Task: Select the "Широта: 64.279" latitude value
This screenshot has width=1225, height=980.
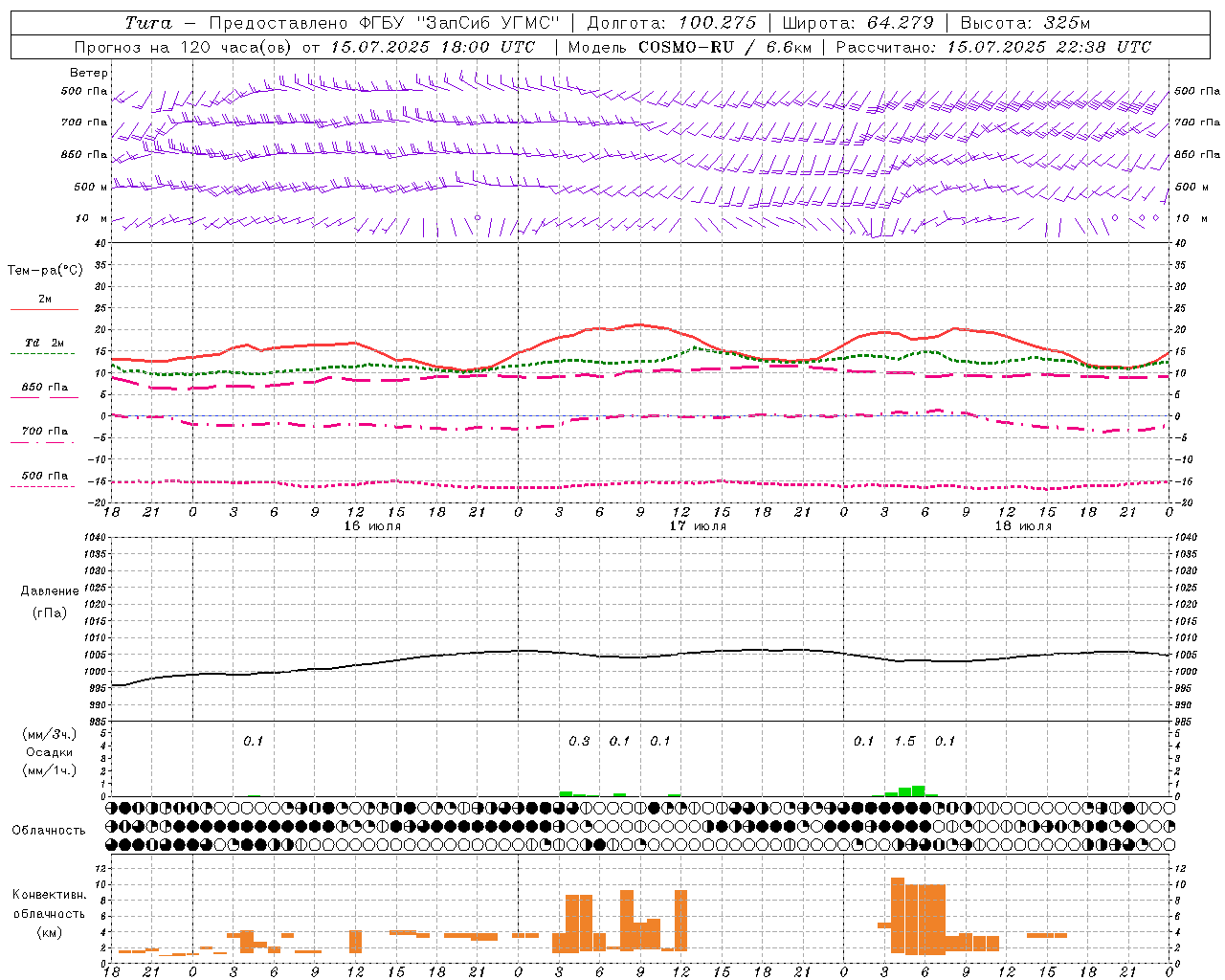Action: 857,23
